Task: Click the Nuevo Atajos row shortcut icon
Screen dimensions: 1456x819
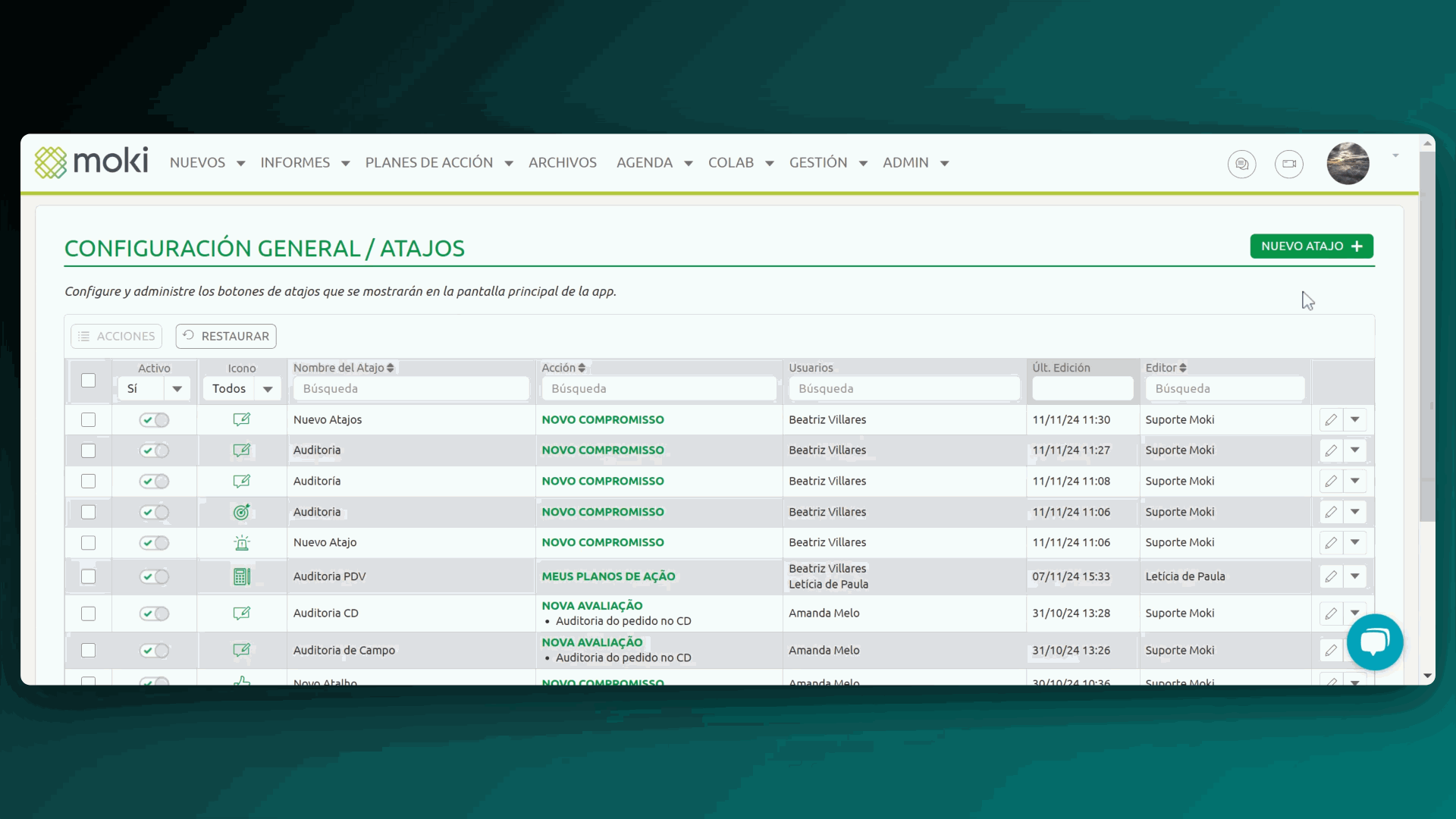Action: (x=242, y=419)
